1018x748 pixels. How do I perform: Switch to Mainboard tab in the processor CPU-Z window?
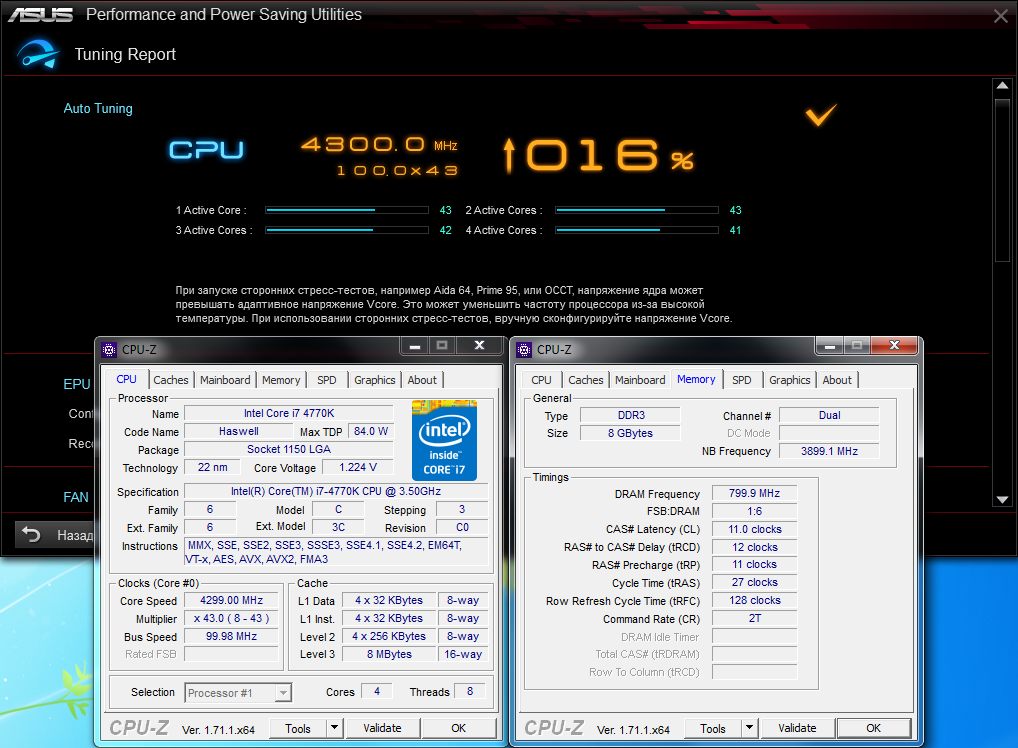(x=225, y=380)
